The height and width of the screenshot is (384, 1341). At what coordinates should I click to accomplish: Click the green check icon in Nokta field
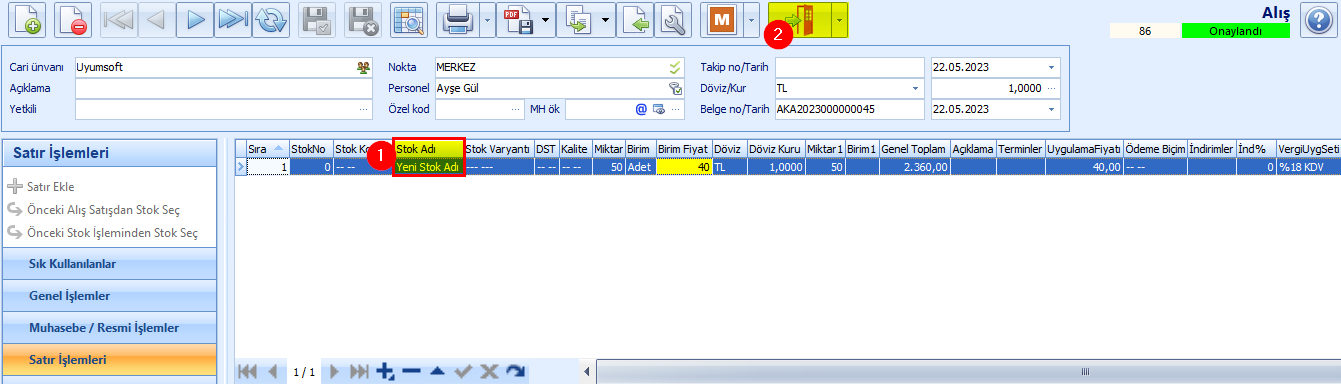675,67
